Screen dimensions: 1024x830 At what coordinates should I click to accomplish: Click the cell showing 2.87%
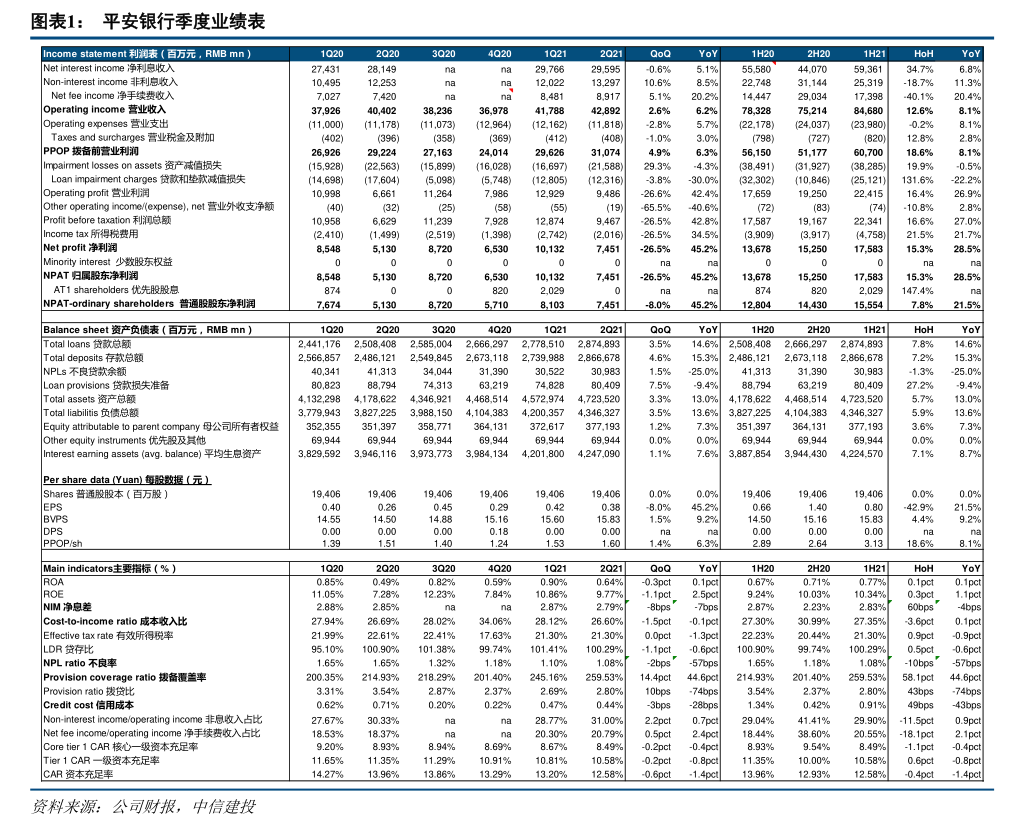tap(760, 607)
